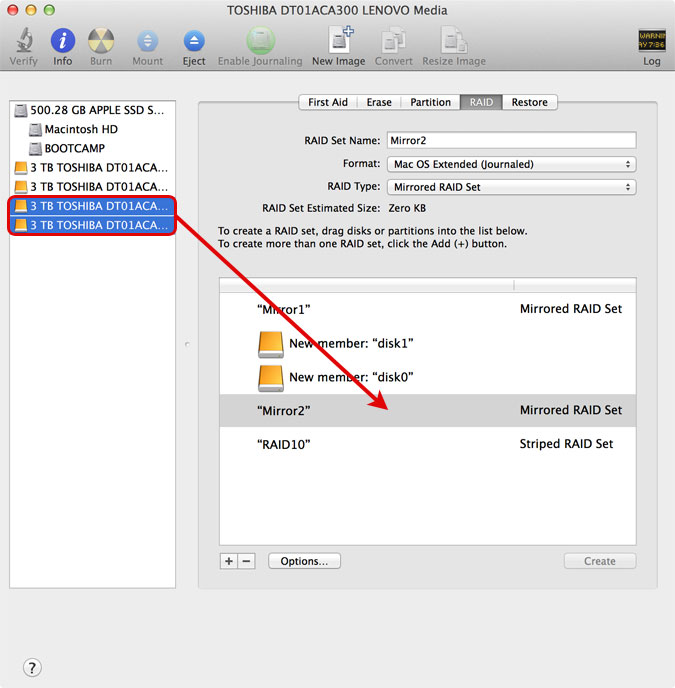The width and height of the screenshot is (675, 688).
Task: Create a New Image from toolbar
Action: (338, 42)
